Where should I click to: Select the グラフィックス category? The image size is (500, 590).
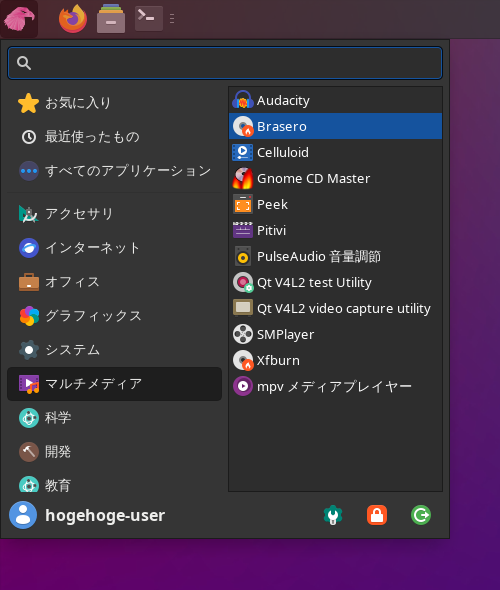(x=114, y=316)
